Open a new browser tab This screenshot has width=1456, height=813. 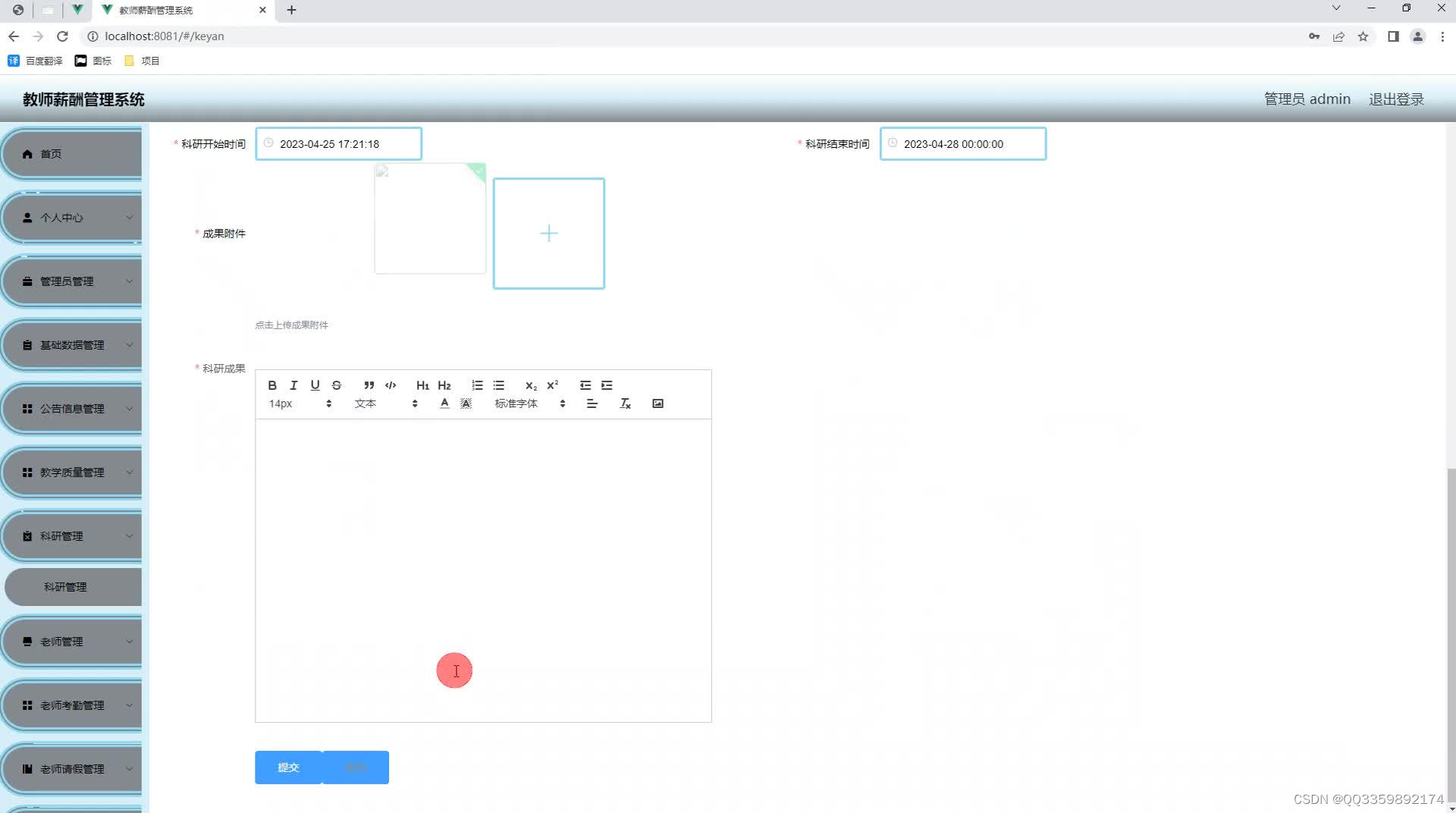[292, 10]
